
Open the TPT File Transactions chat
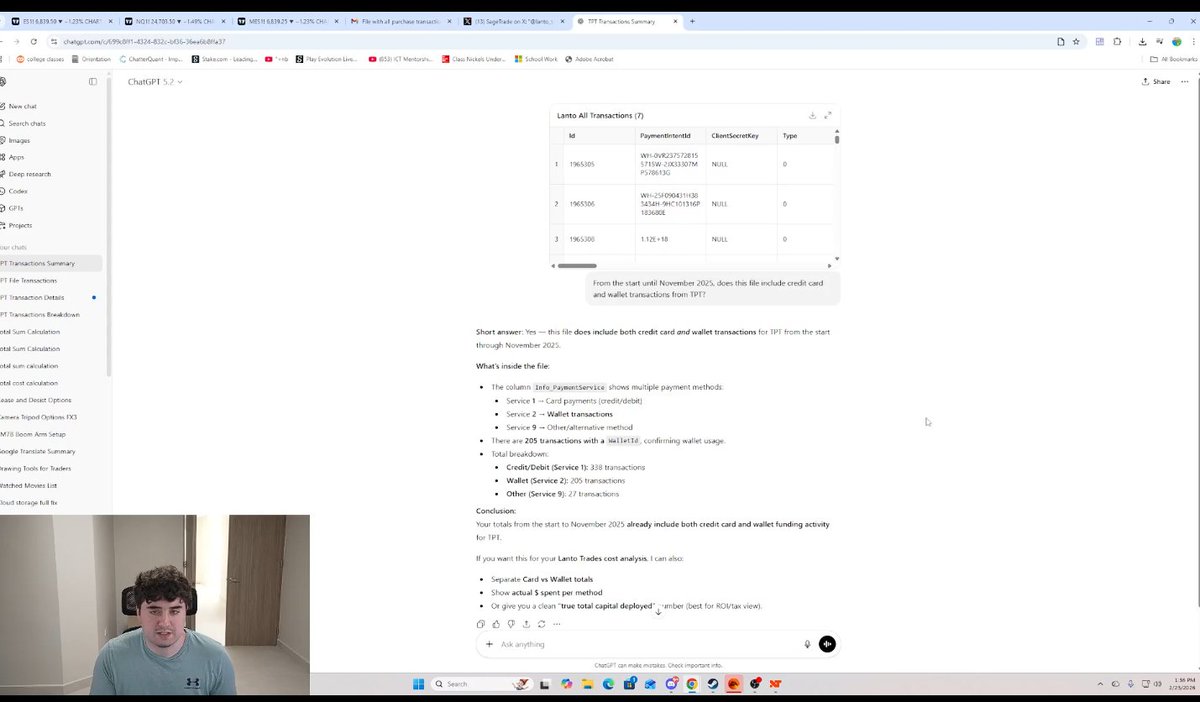(x=28, y=280)
